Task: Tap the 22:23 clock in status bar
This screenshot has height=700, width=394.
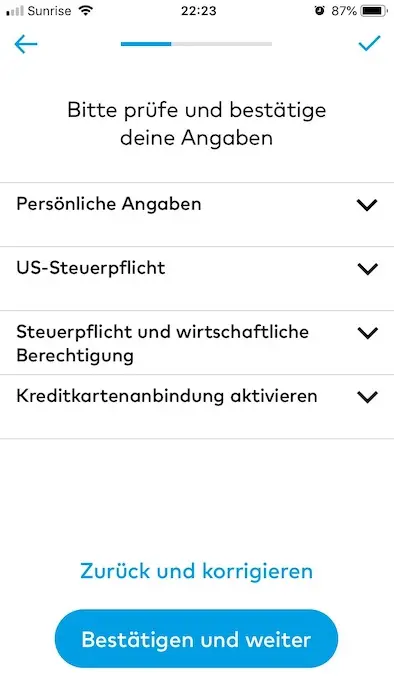Action: click(x=199, y=11)
